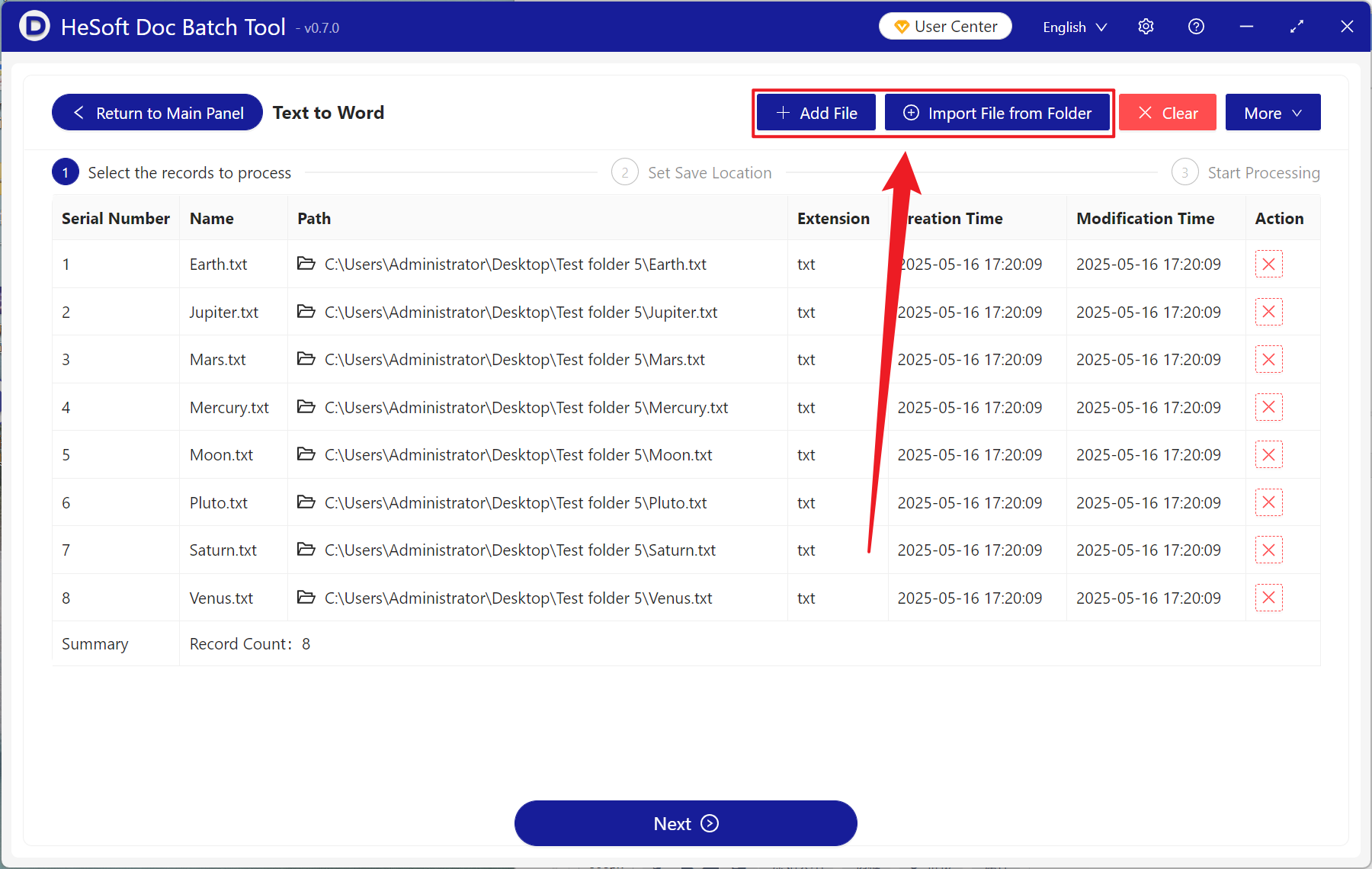Select the Saturn.txt file name

click(x=223, y=550)
